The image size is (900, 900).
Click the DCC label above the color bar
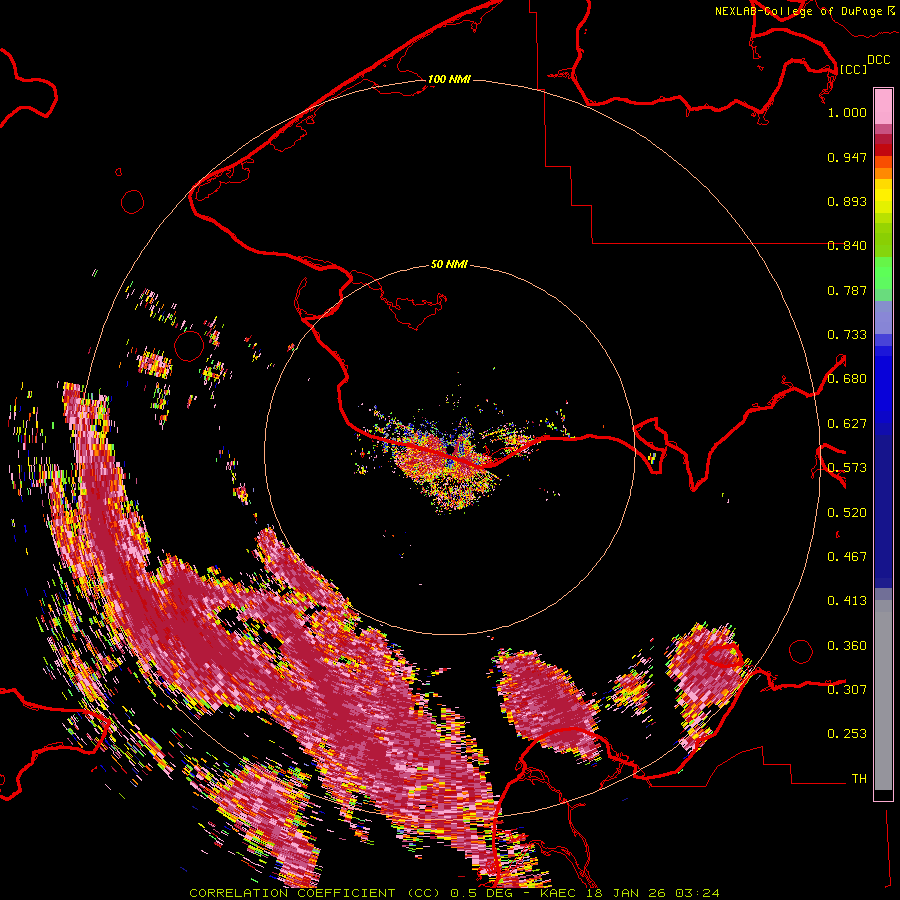(x=878, y=60)
